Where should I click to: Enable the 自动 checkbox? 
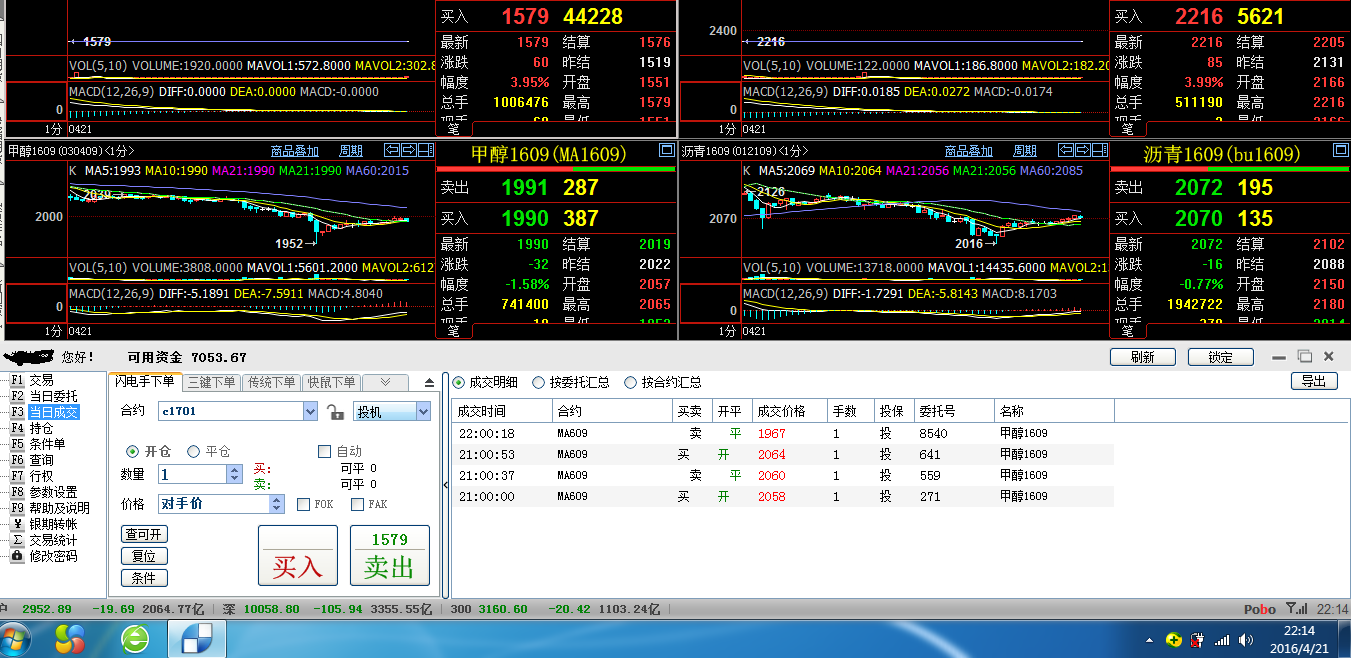pos(324,452)
